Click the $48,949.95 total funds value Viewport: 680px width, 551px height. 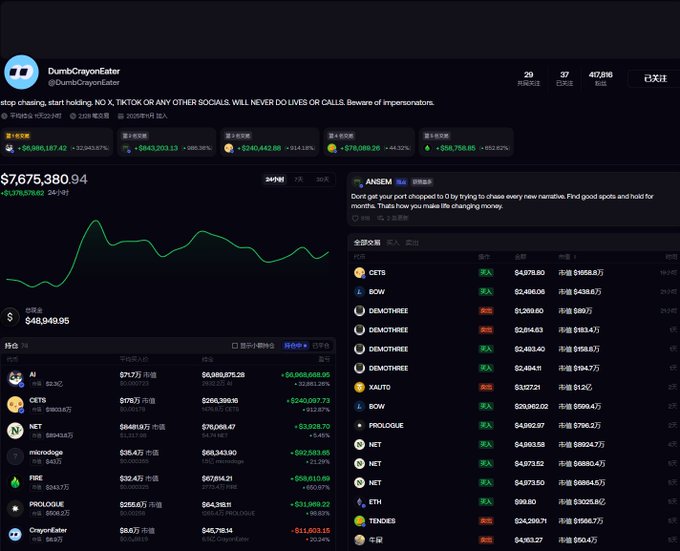pos(47,321)
